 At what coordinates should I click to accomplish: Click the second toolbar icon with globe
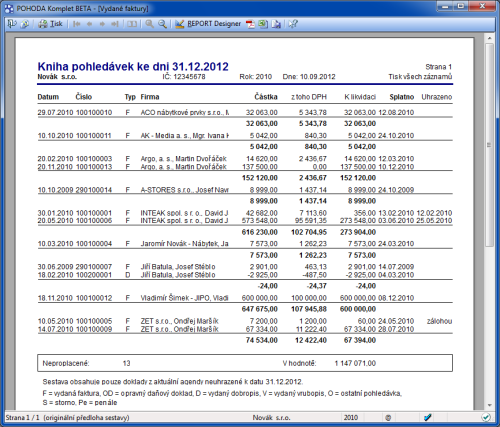(x=25, y=24)
